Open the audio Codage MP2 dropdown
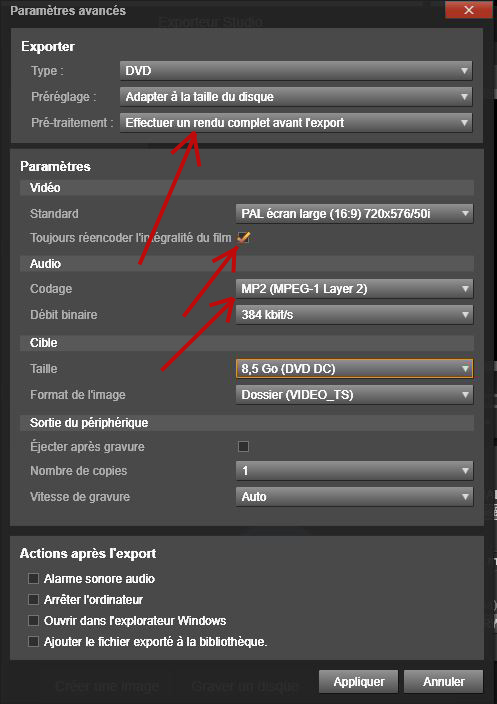This screenshot has height=704, width=497. point(354,289)
